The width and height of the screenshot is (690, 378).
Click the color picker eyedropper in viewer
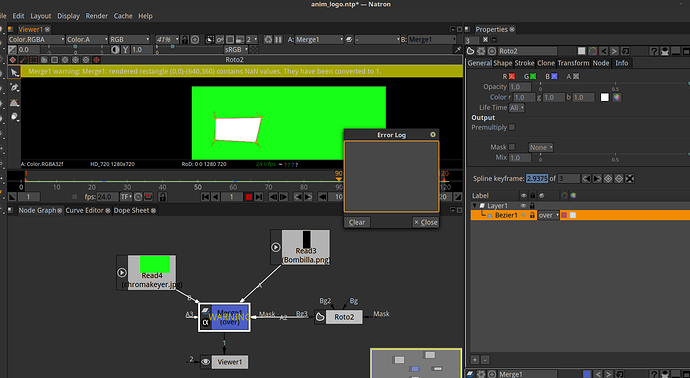click(458, 50)
